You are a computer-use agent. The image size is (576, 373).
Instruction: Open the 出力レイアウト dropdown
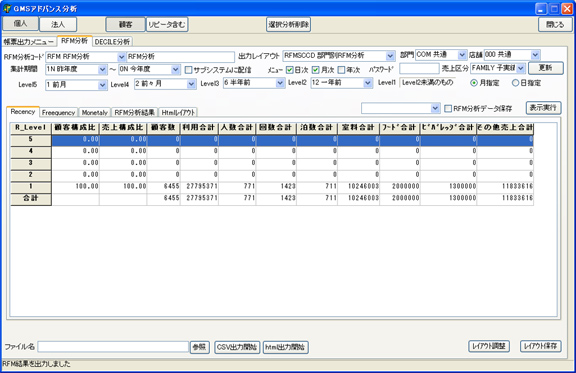pyautogui.click(x=390, y=56)
